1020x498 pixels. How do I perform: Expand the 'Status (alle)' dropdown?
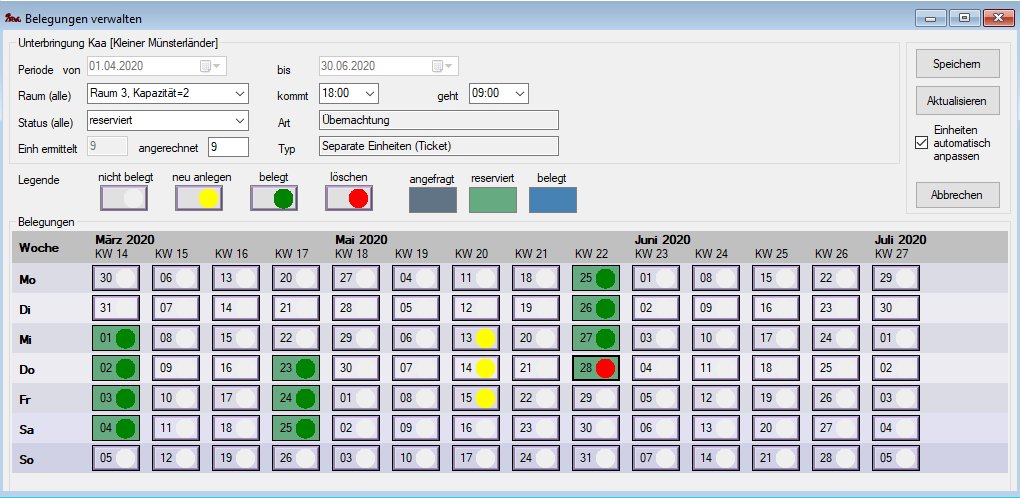pyautogui.click(x=238, y=120)
